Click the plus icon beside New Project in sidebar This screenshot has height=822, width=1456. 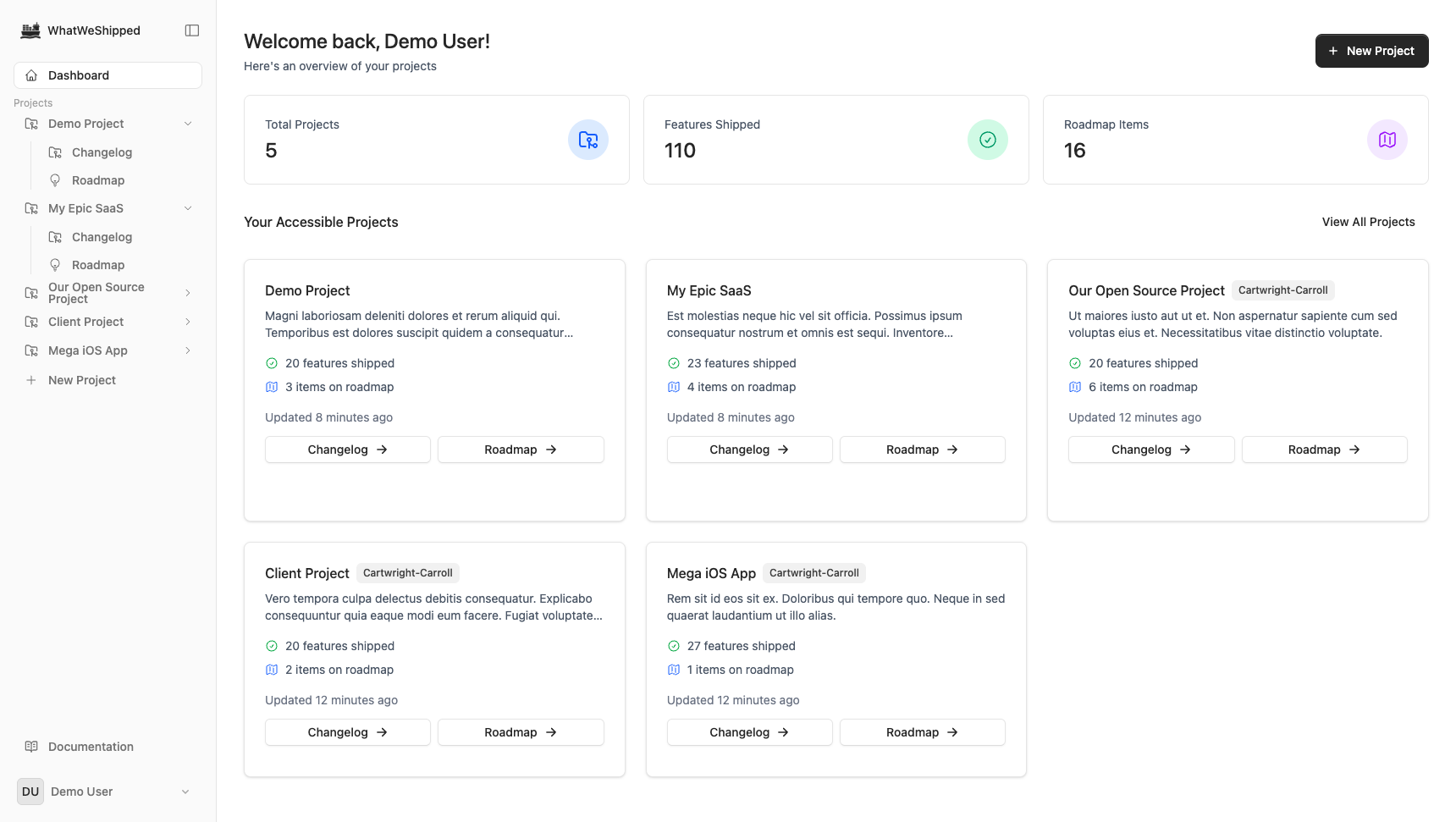[x=31, y=380]
